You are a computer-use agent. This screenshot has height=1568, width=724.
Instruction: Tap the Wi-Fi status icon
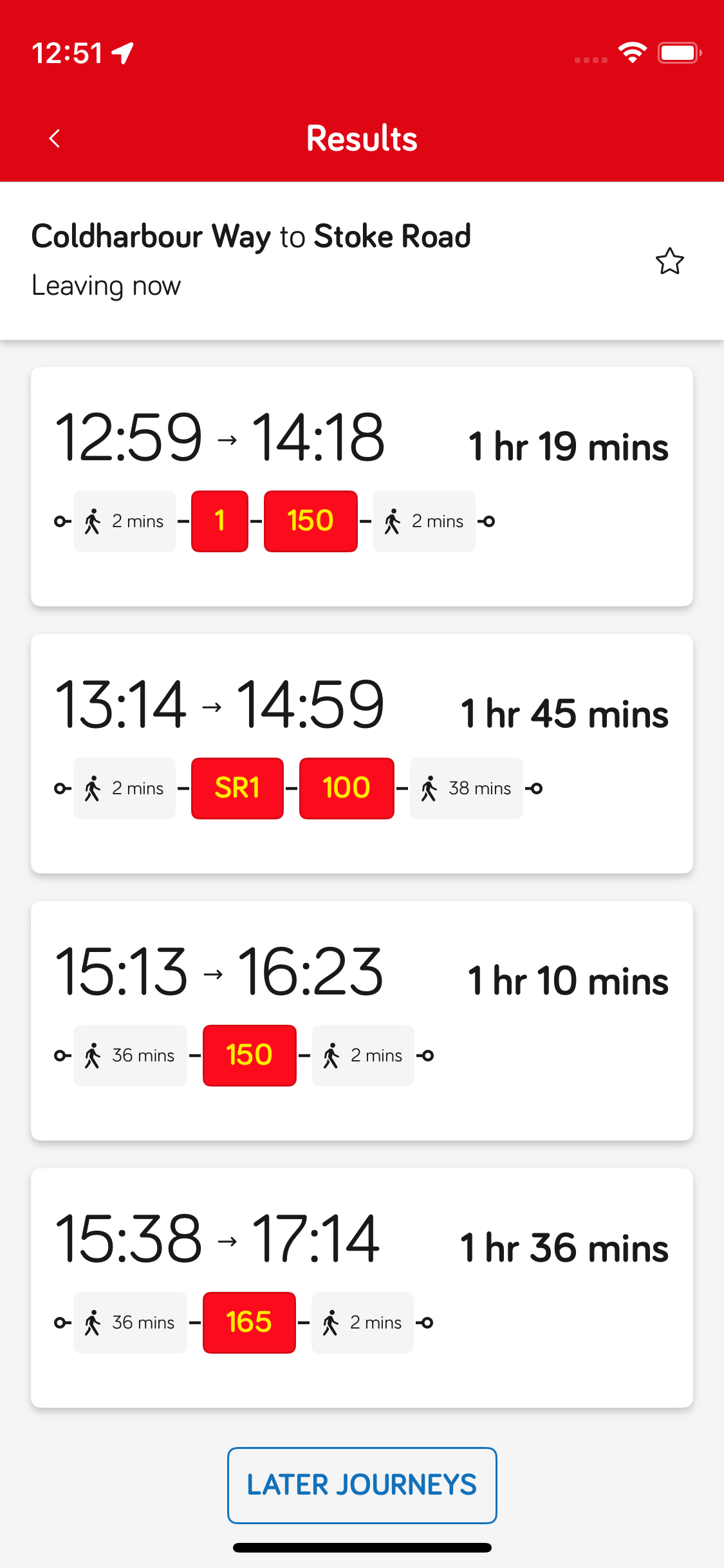point(632,53)
